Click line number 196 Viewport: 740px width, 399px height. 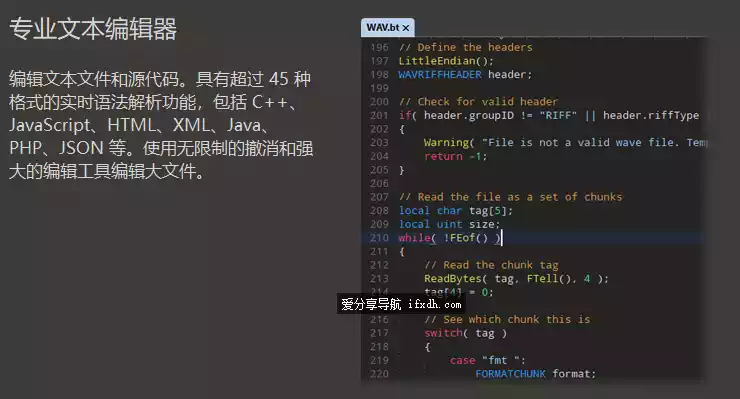coord(379,47)
